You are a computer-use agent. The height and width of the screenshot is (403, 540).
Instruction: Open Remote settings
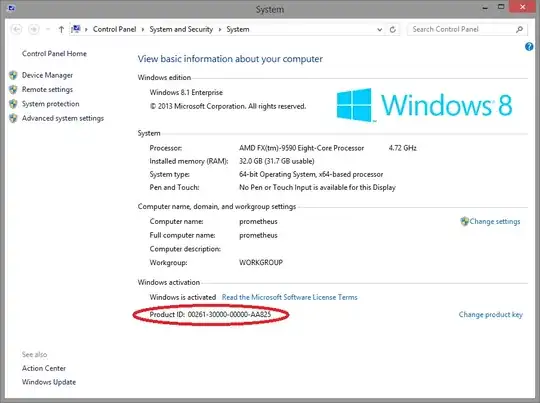point(47,90)
